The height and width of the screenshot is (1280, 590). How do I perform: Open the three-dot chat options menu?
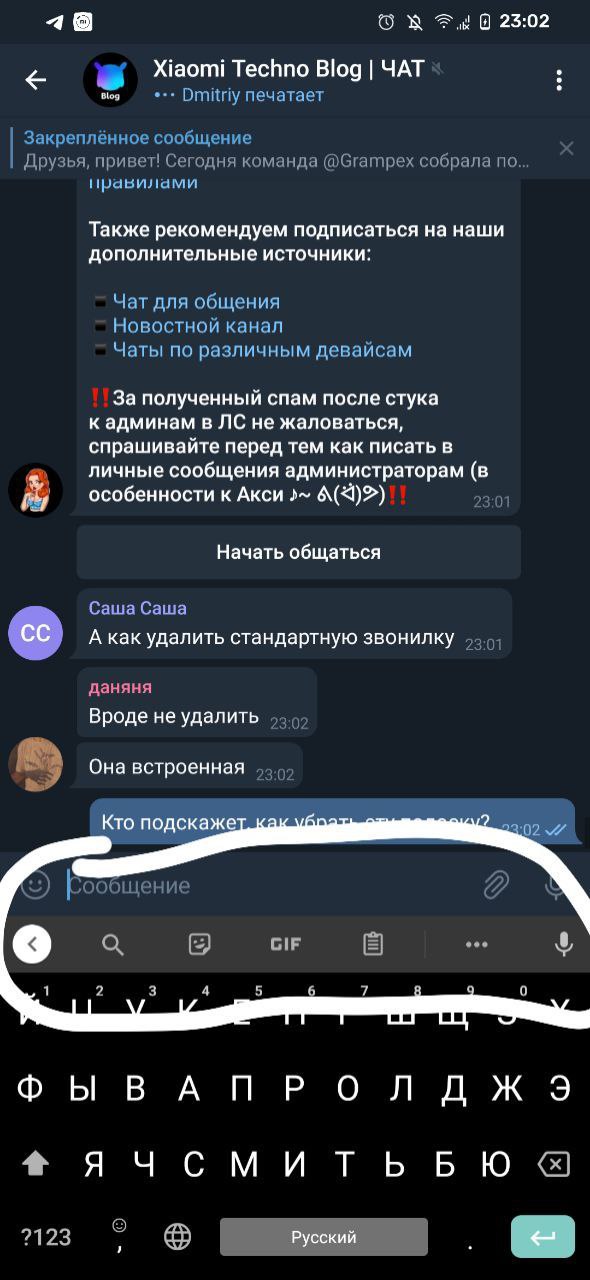pyautogui.click(x=559, y=81)
